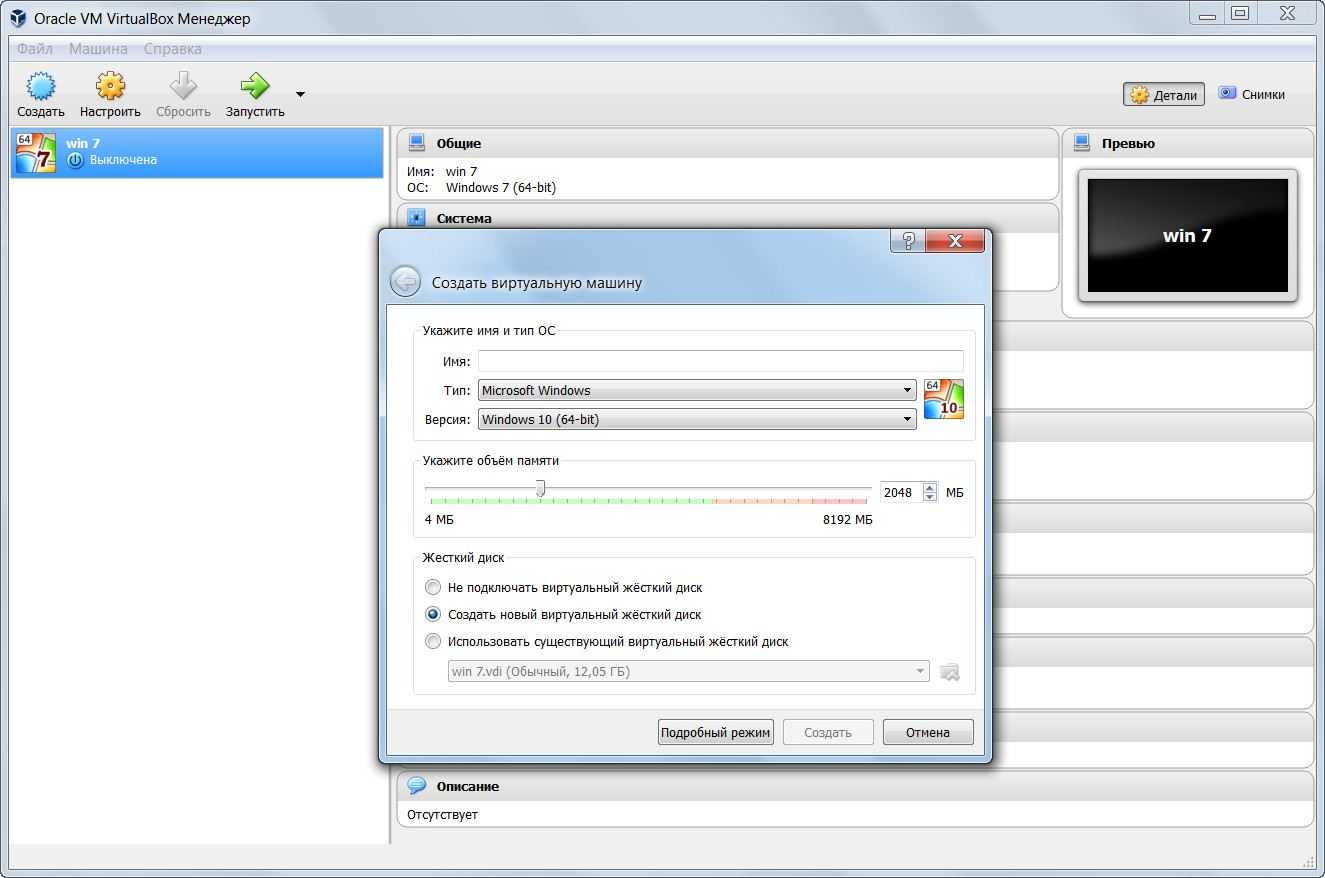Select the win 7 virtual machine entry
Image resolution: width=1325 pixels, height=878 pixels.
point(197,152)
